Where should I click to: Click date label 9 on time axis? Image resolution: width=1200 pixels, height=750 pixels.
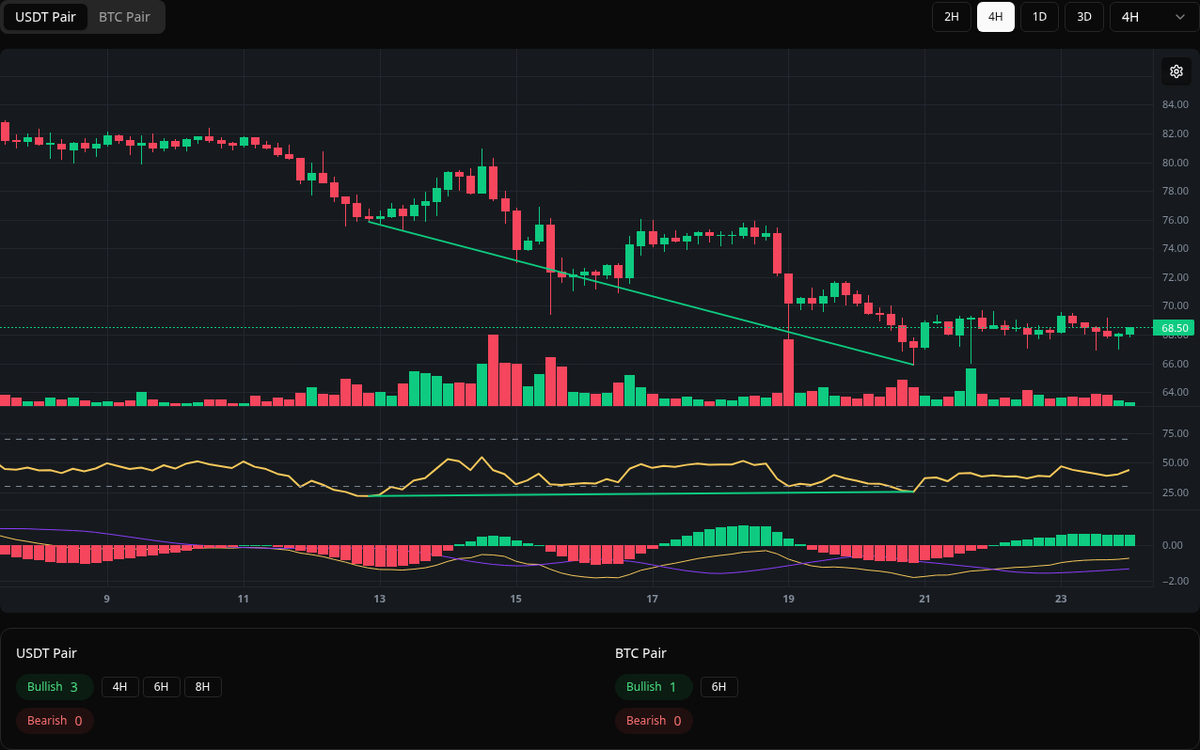click(106, 599)
